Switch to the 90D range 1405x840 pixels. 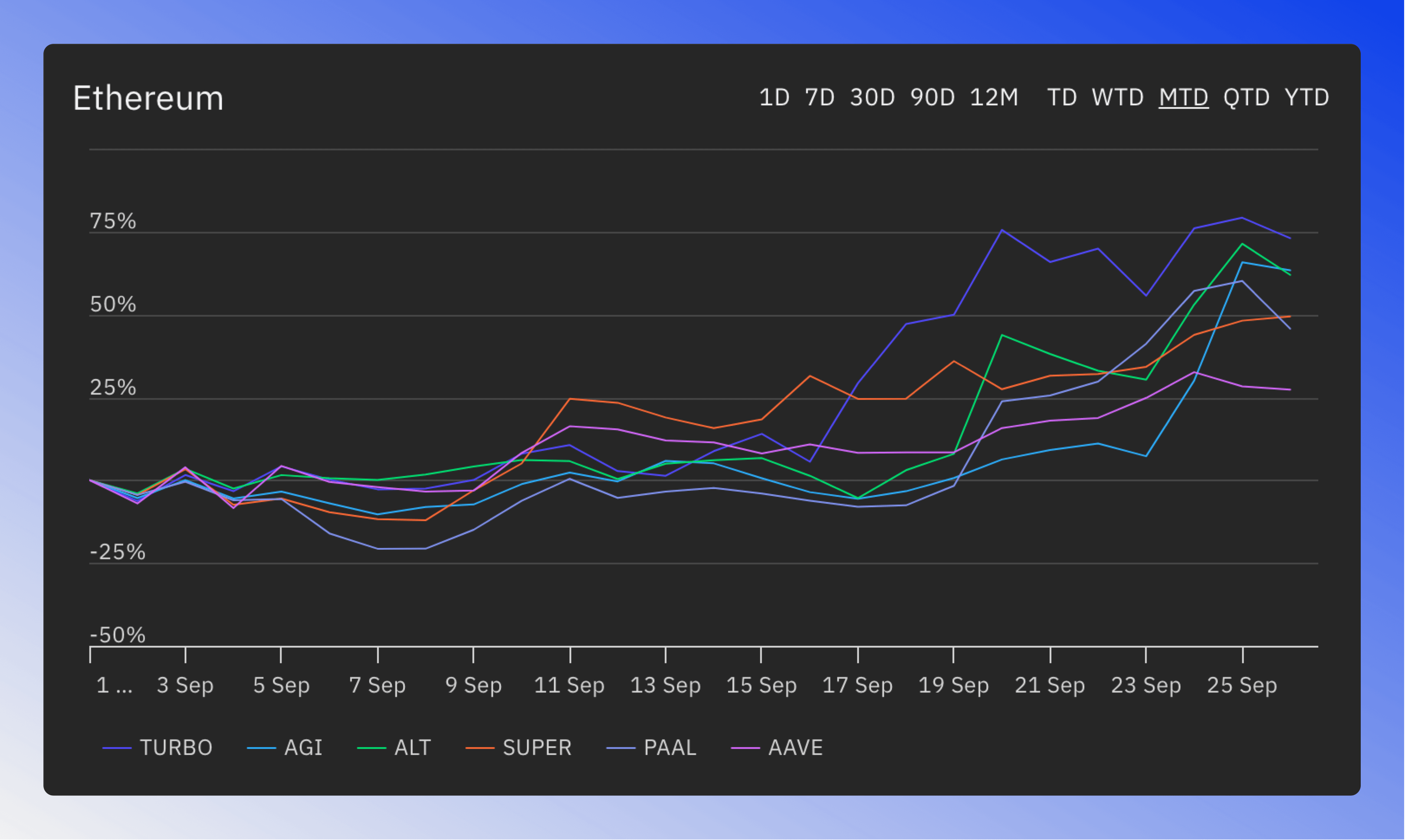point(932,97)
